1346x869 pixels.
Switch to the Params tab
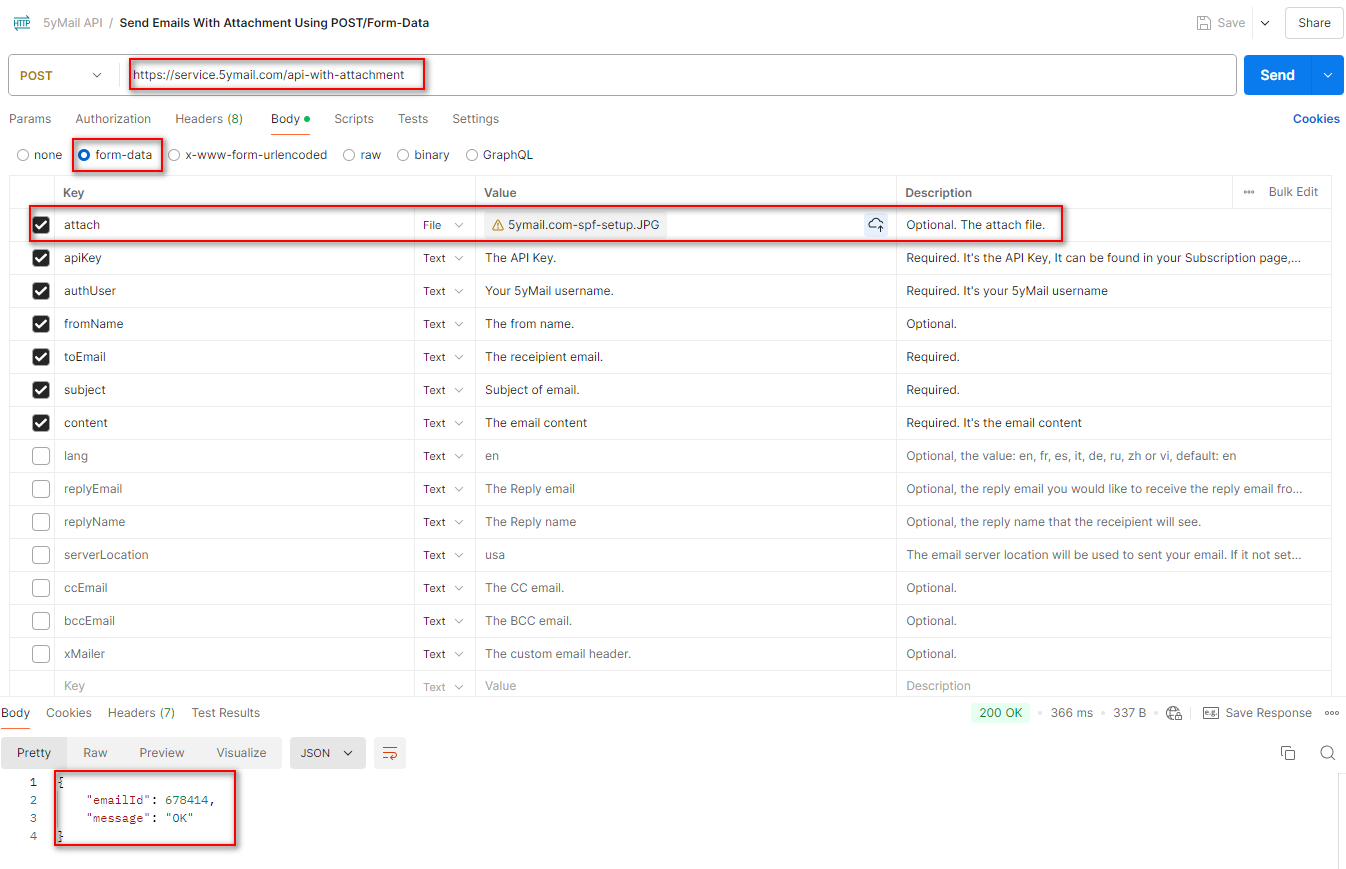click(x=30, y=118)
